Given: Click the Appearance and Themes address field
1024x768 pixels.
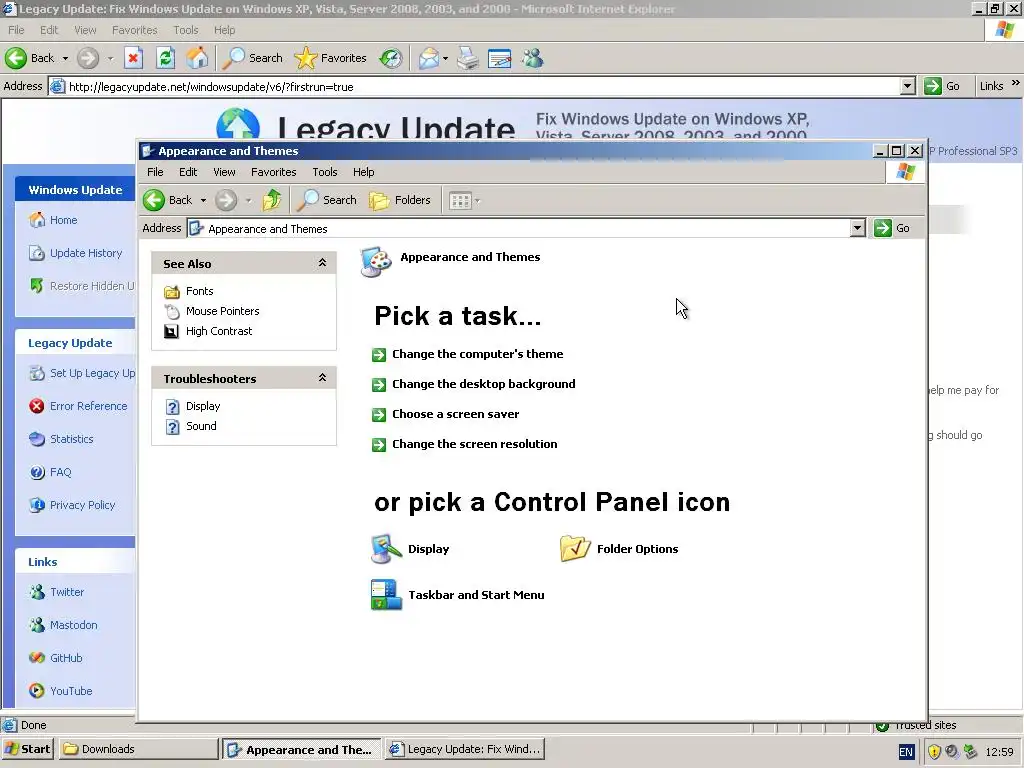Looking at the screenshot, I should (x=519, y=229).
